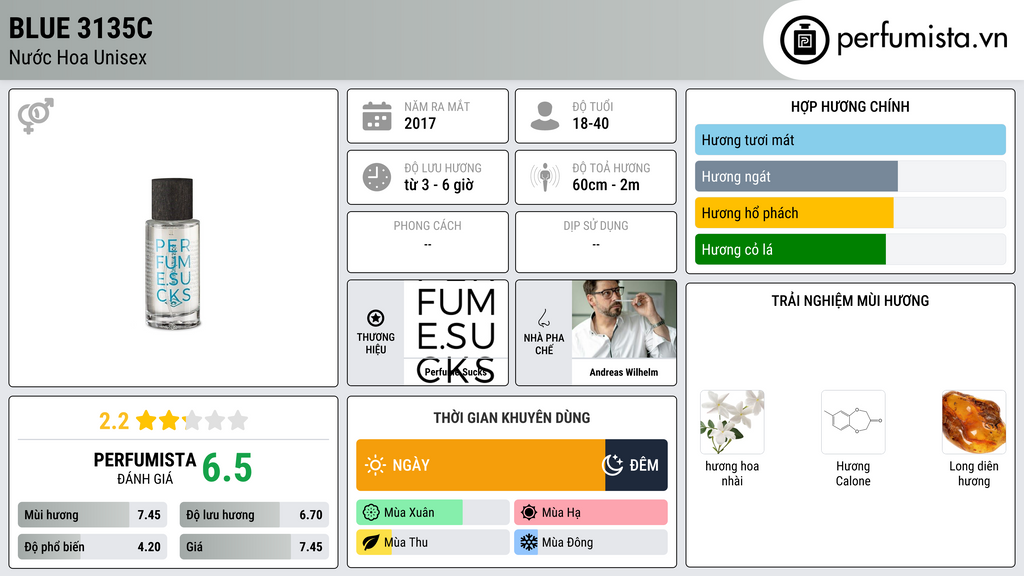Click the flower icon for Mùa Xuân

pyautogui.click(x=371, y=513)
